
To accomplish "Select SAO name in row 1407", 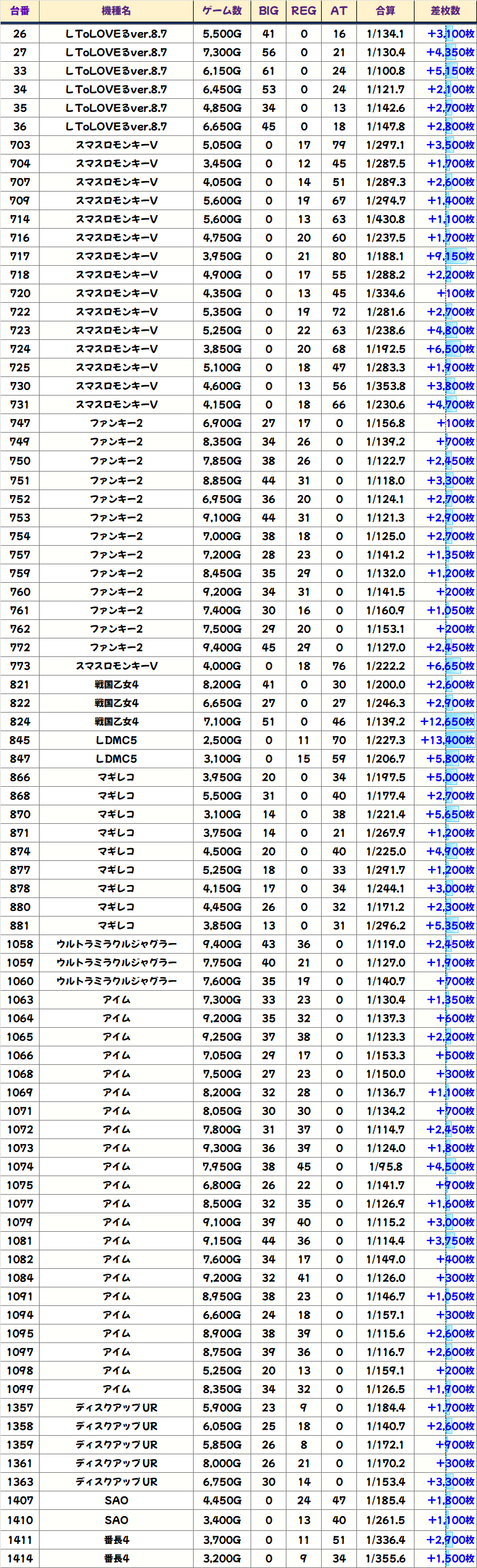I will (x=116, y=1501).
